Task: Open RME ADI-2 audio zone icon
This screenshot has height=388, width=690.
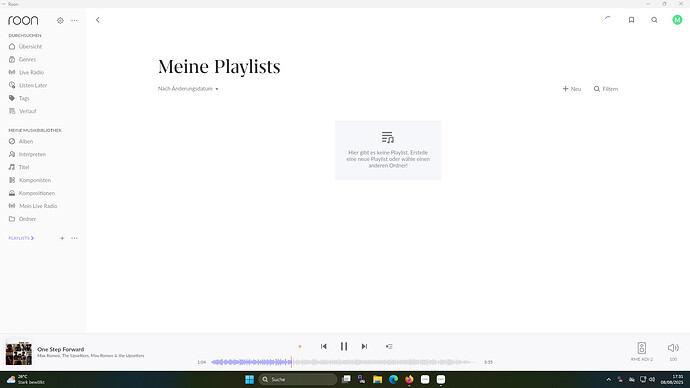Action: [642, 348]
